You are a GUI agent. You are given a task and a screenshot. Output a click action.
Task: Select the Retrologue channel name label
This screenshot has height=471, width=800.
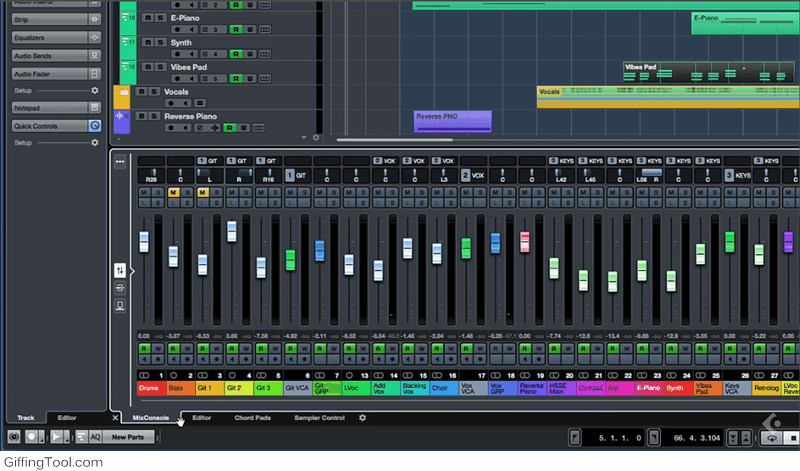point(767,388)
